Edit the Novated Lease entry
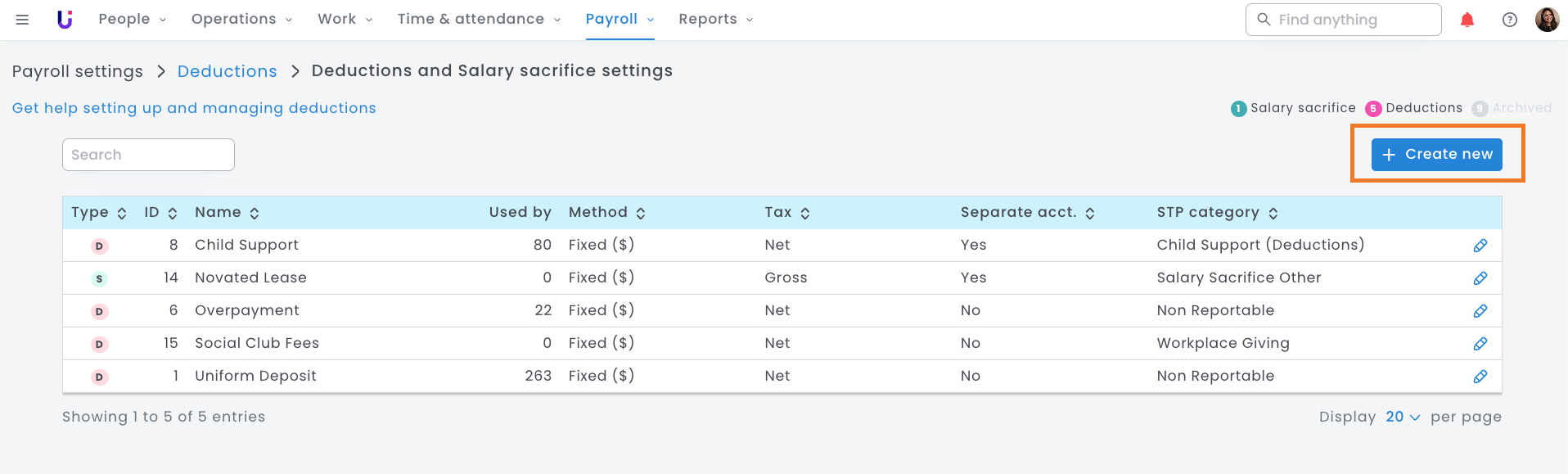 (1480, 278)
